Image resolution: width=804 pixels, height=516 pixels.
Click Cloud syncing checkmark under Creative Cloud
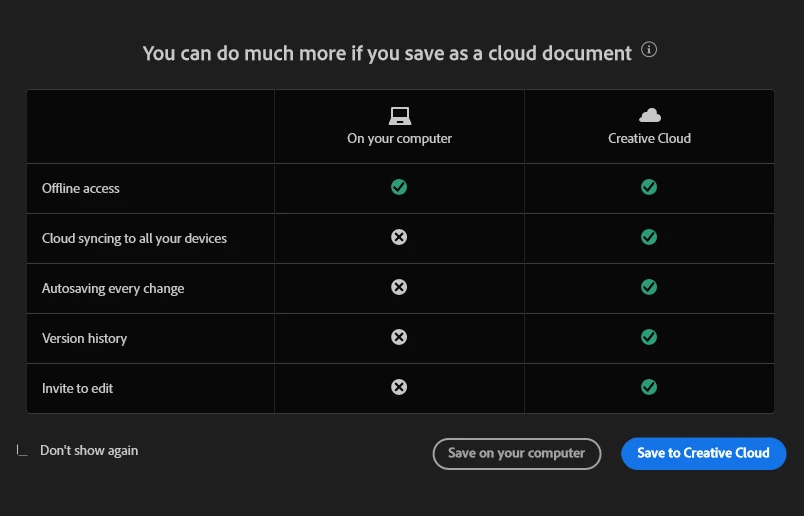pos(649,237)
